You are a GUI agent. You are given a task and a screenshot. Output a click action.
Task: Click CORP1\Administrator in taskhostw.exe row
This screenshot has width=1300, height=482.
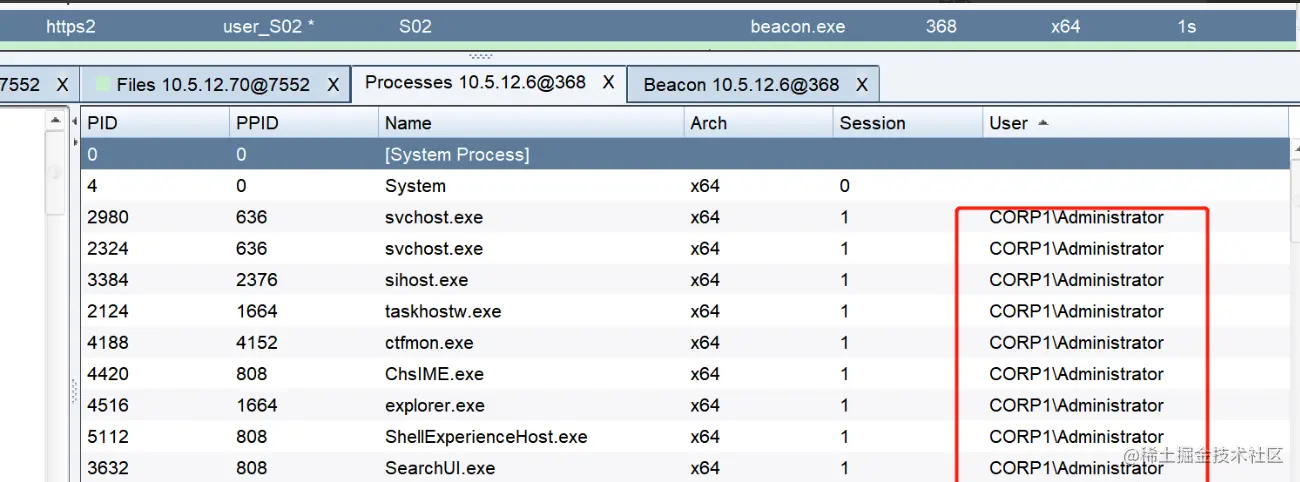point(1077,311)
